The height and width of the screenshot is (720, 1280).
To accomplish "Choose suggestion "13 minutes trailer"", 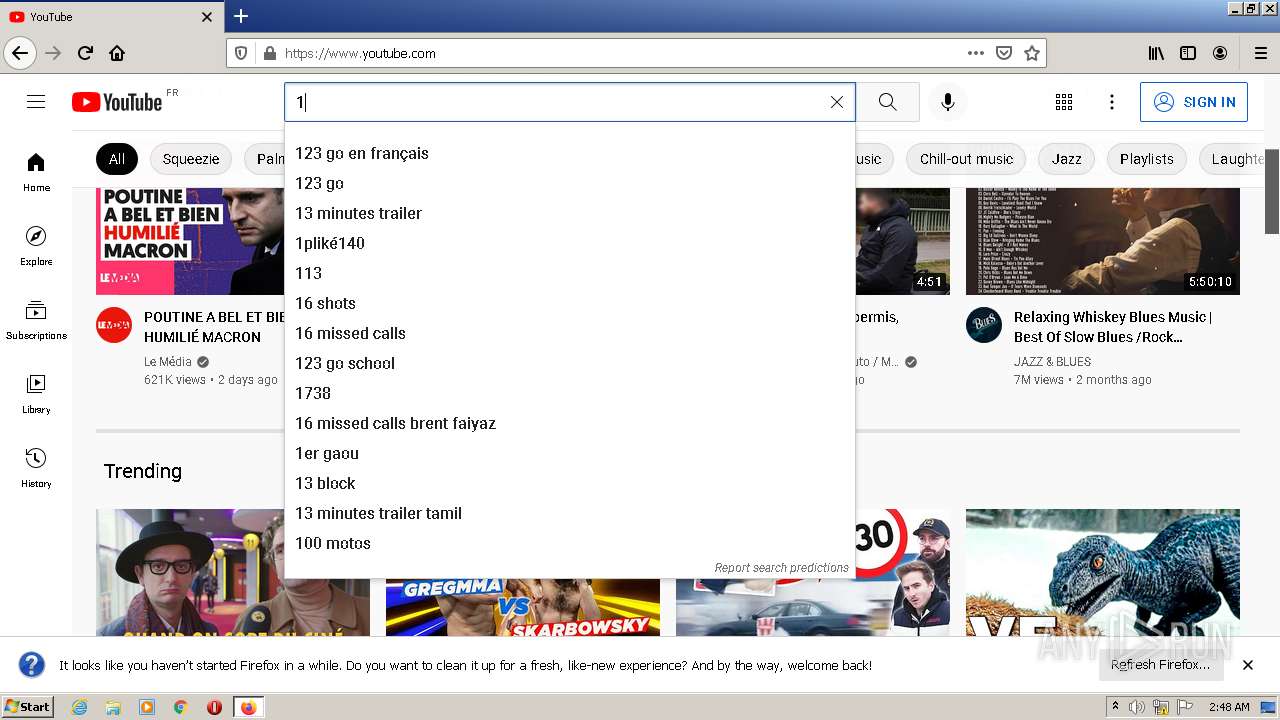I will point(570,213).
